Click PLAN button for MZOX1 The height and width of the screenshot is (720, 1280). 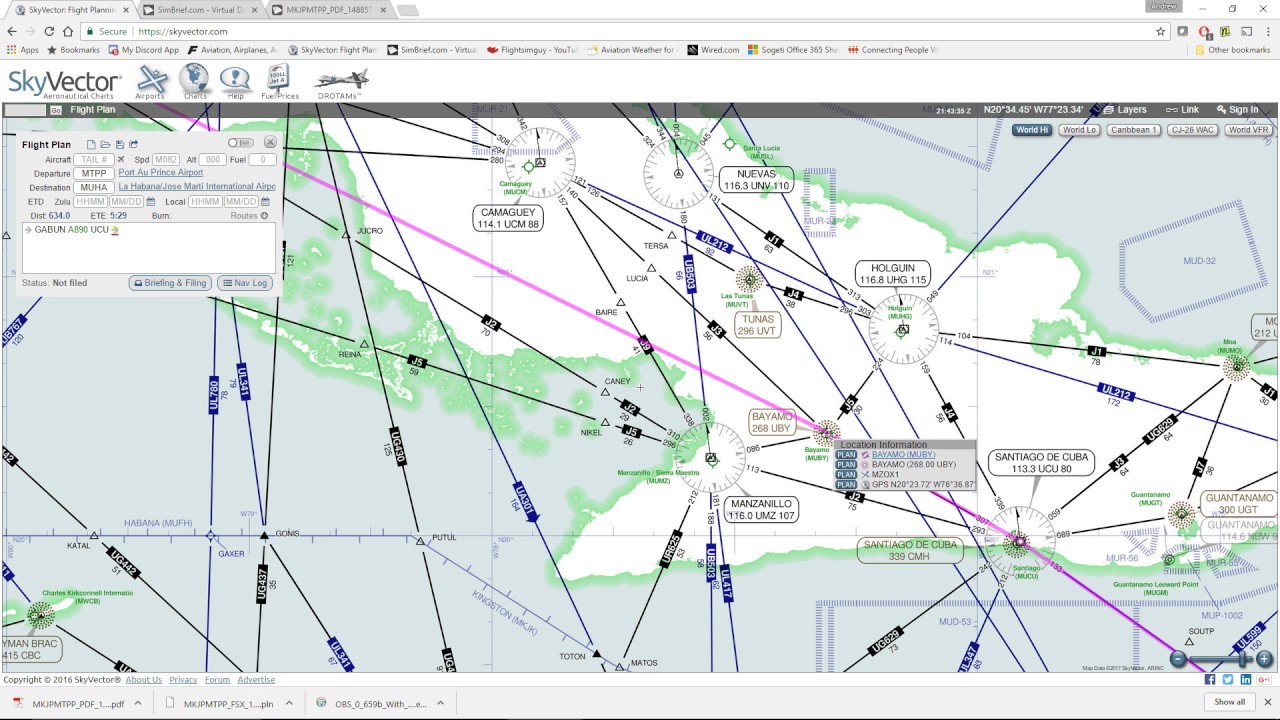846,475
